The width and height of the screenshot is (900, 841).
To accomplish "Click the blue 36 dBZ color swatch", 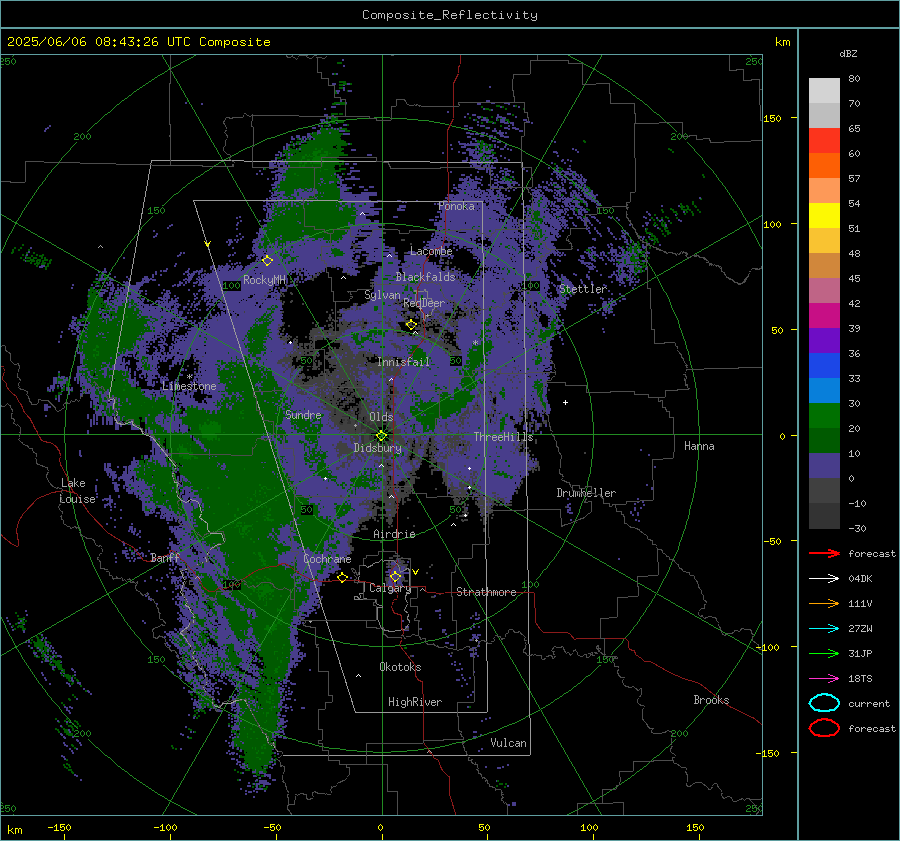I will (x=824, y=366).
